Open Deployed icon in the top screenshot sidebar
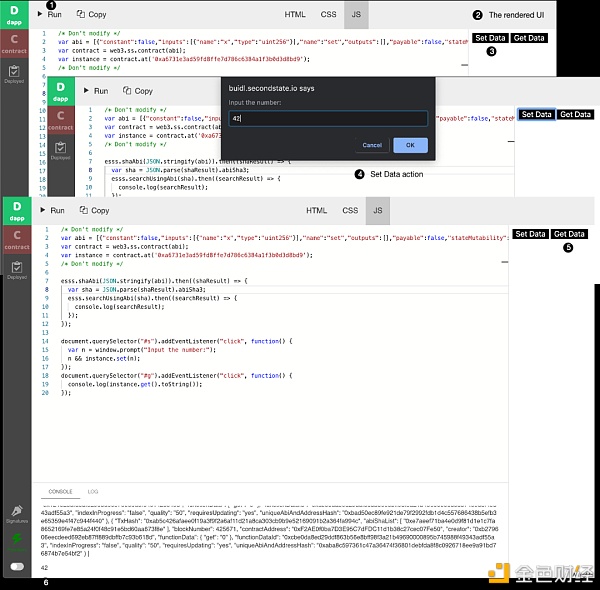Image resolution: width=600 pixels, height=590 pixels. [14, 74]
